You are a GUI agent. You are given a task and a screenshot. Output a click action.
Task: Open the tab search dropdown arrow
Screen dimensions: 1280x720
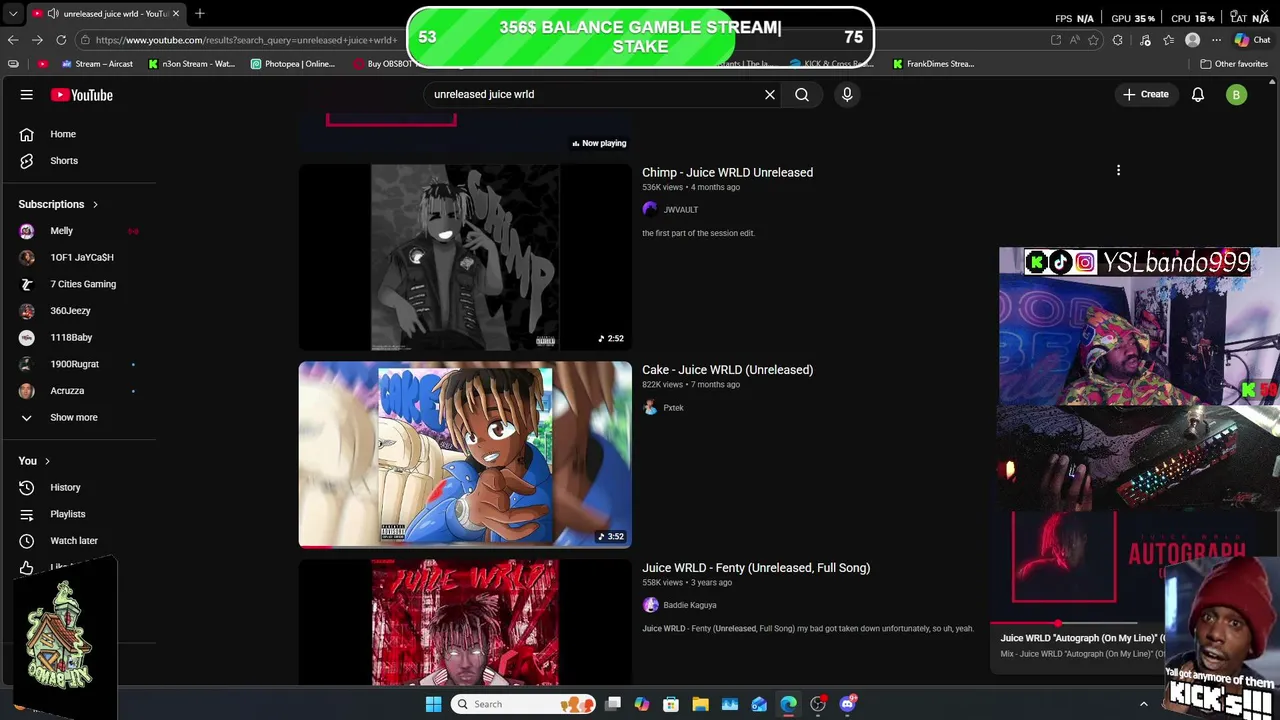[x=13, y=13]
